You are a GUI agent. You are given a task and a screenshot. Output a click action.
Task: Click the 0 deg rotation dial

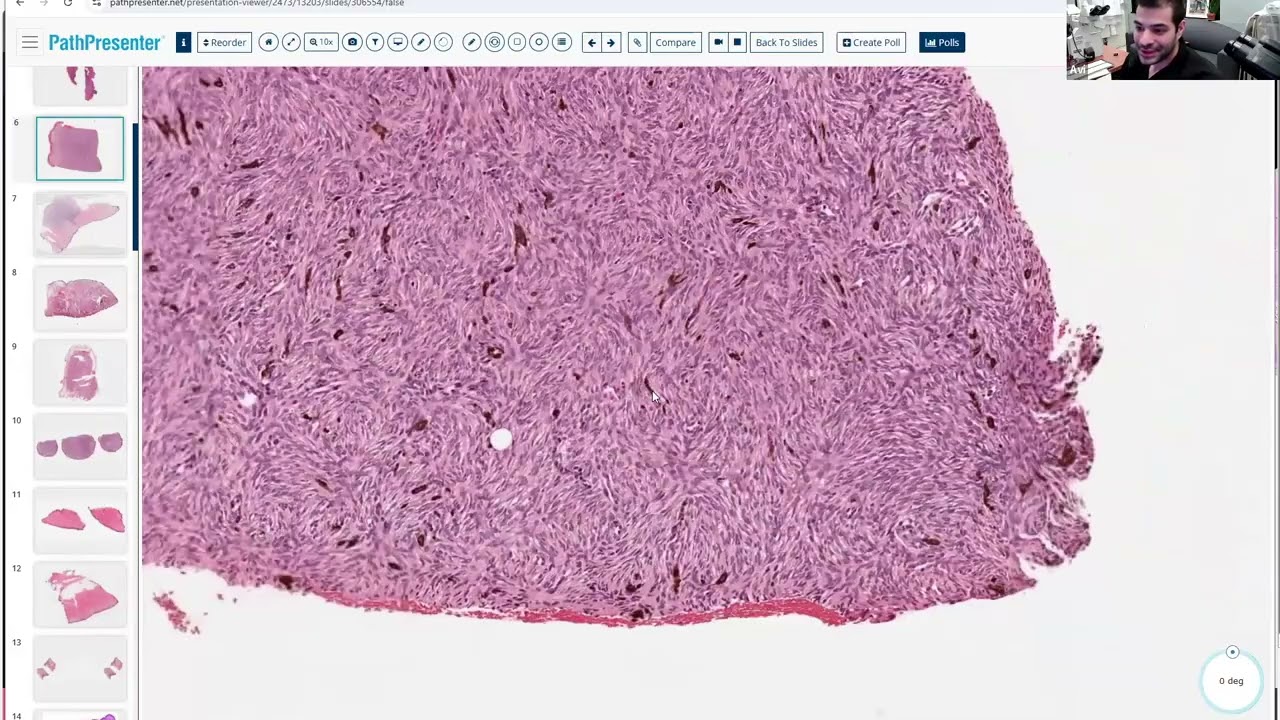(1231, 680)
